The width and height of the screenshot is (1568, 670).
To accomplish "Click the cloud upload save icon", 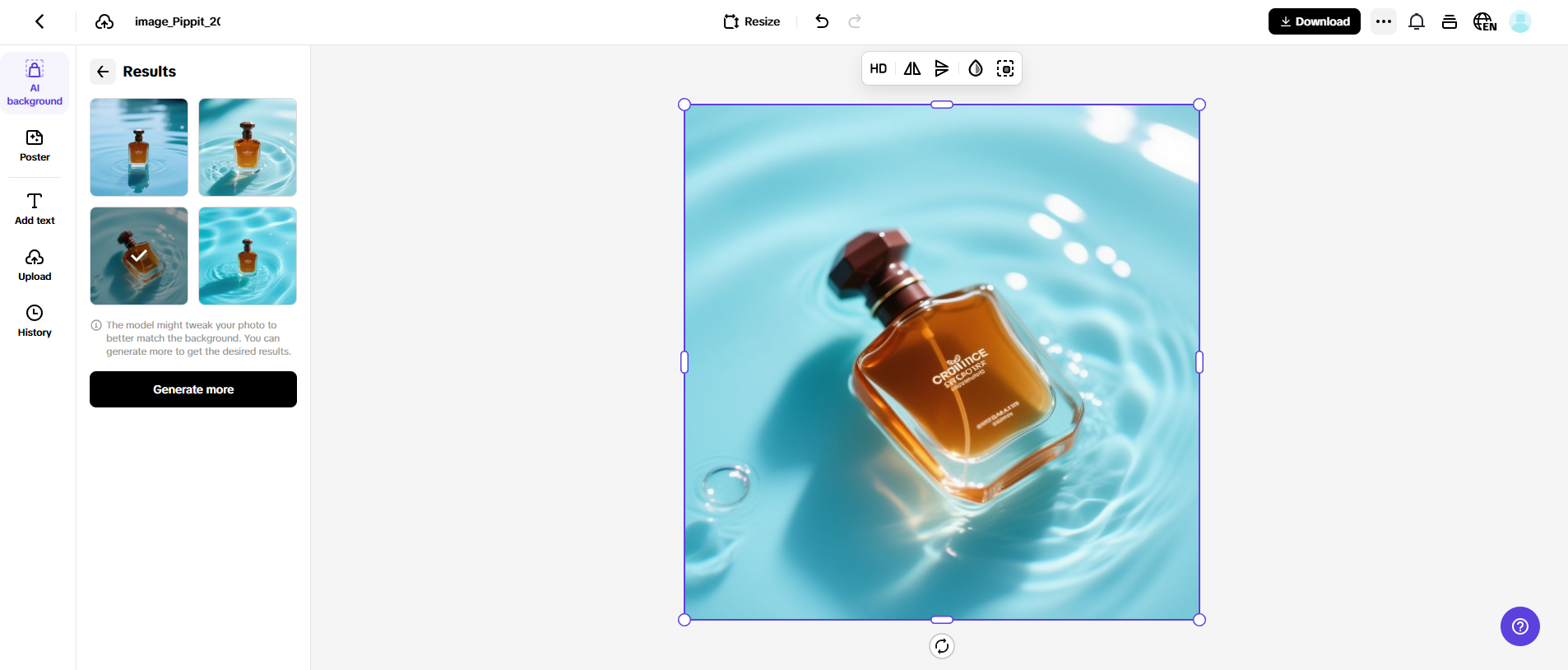I will click(x=104, y=21).
